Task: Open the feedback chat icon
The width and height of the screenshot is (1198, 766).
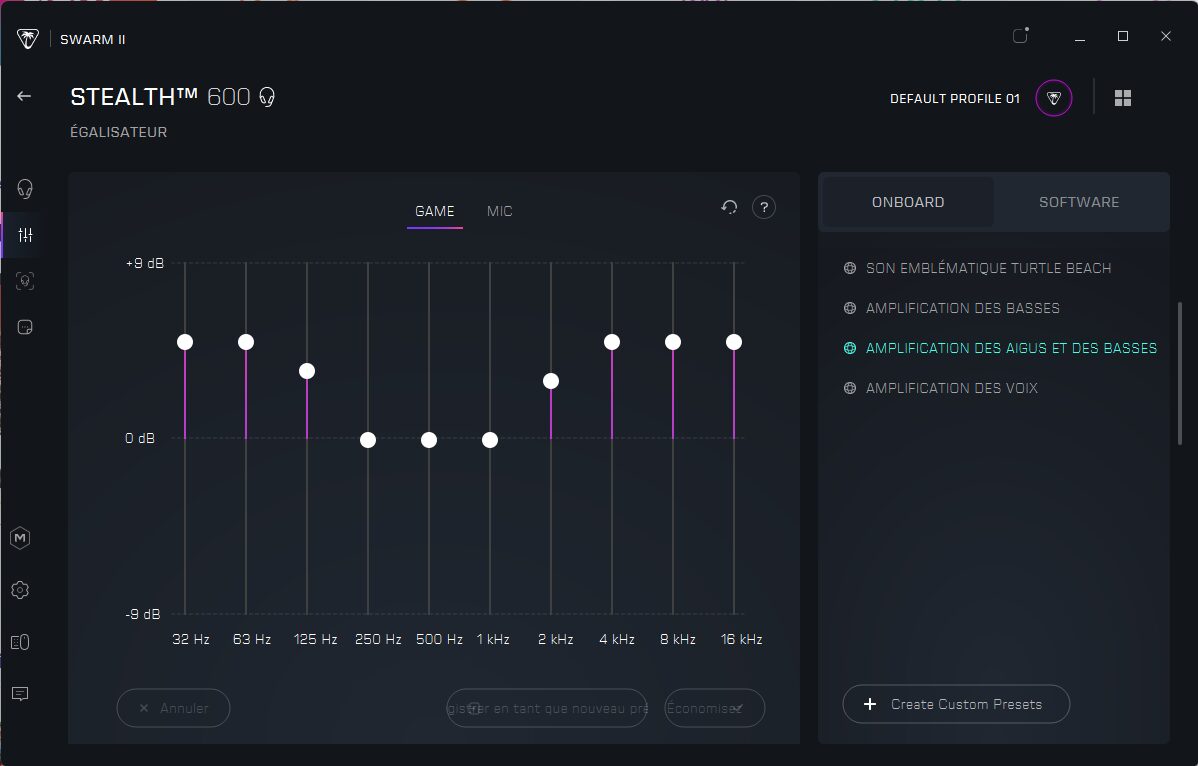Action: 20,694
